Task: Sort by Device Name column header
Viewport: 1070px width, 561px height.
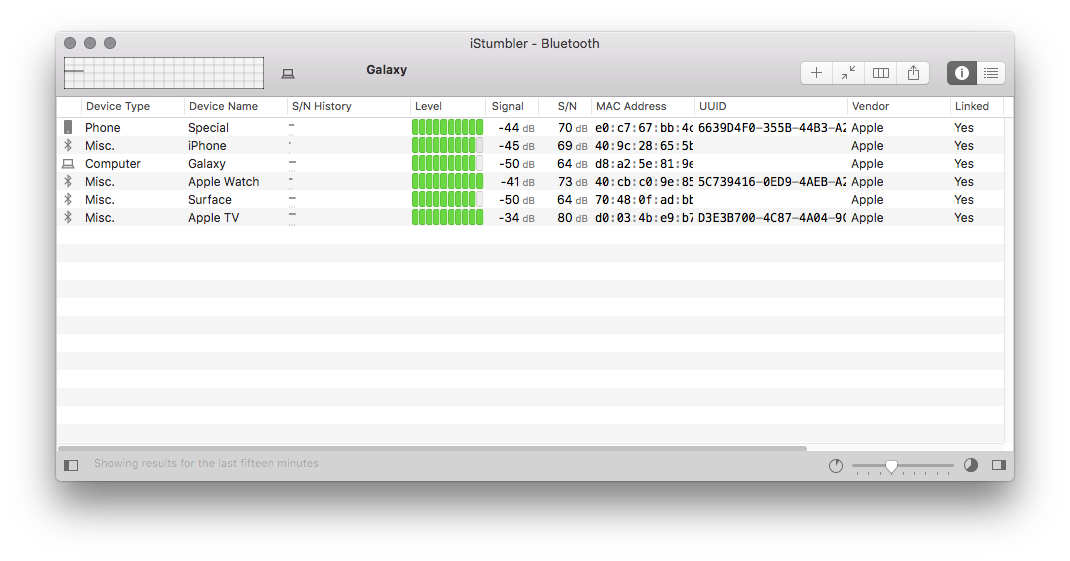Action: point(223,106)
